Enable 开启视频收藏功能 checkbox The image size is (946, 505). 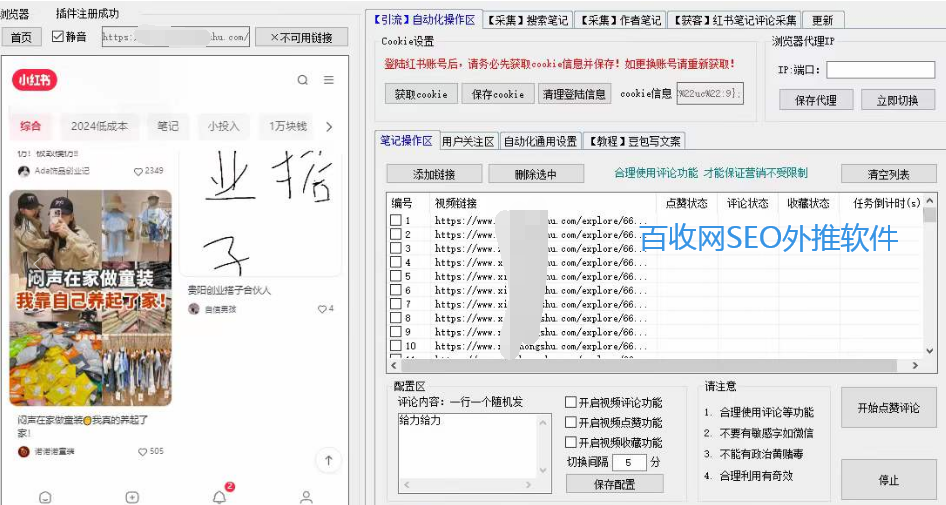pos(571,442)
